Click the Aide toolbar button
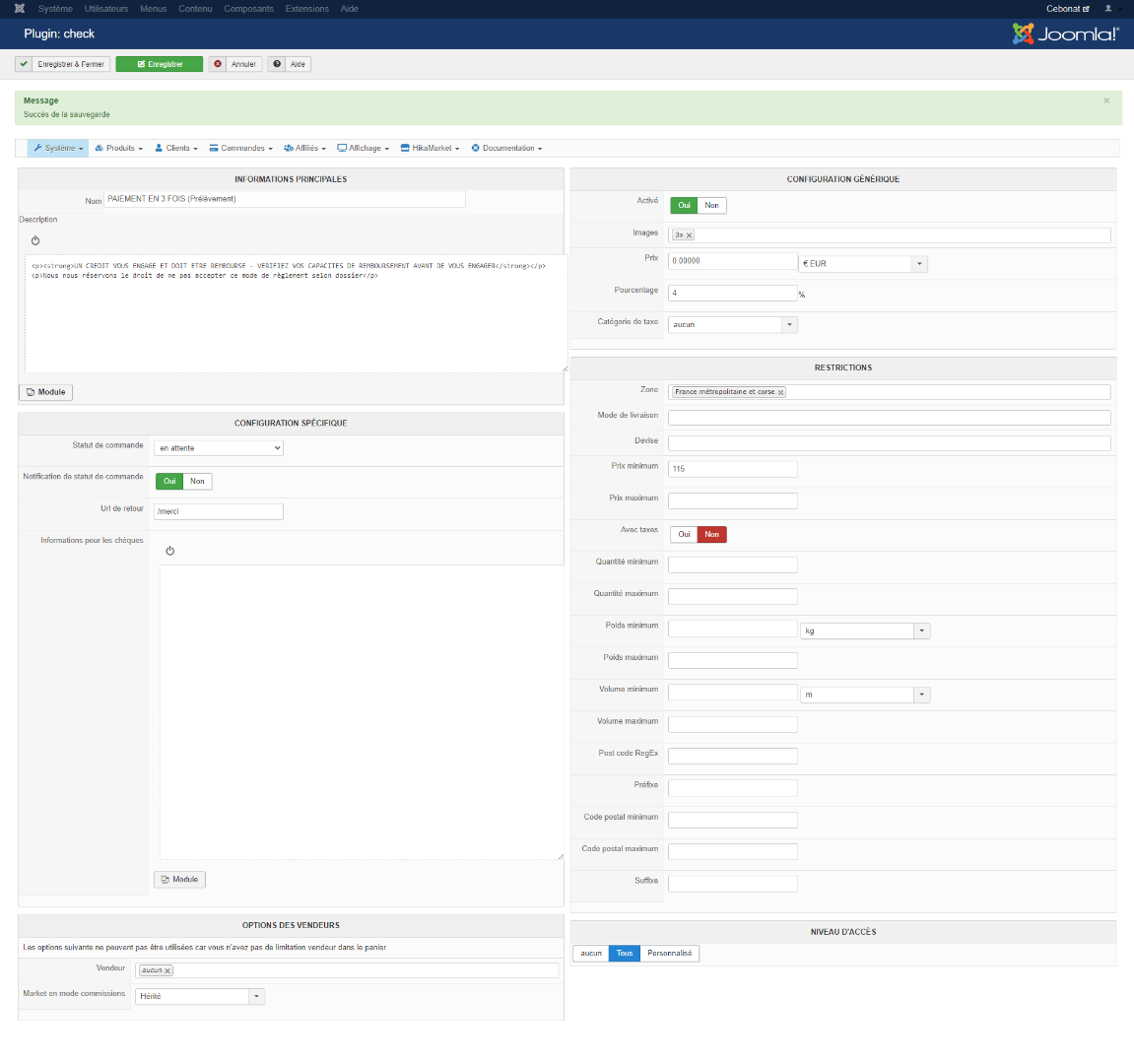The height and width of the screenshot is (1064, 1134). 290,64
